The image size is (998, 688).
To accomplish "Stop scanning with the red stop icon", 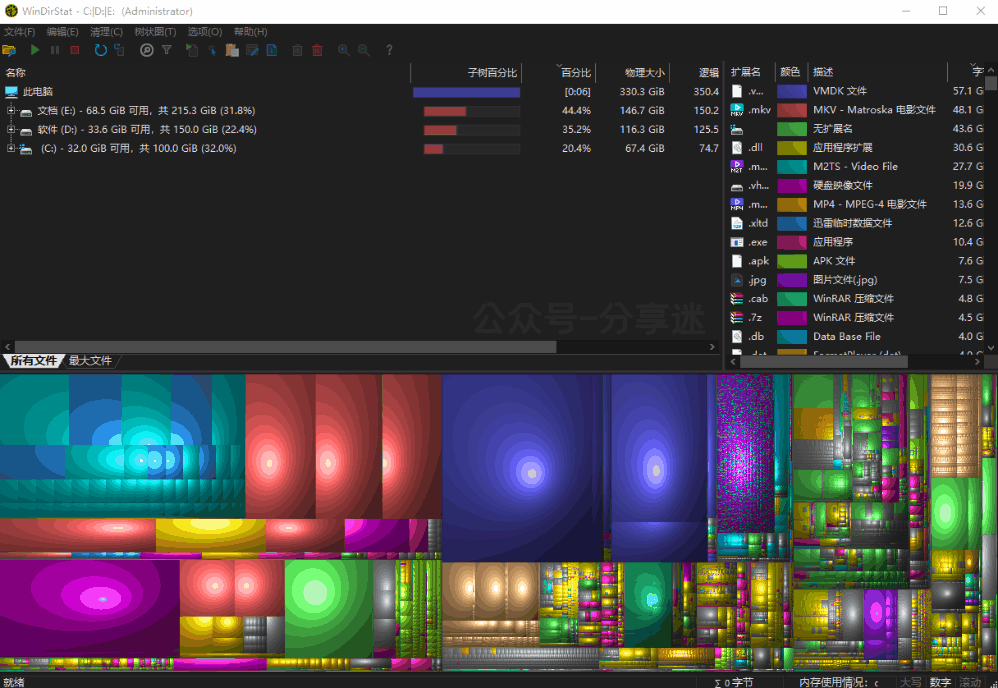I will point(74,49).
